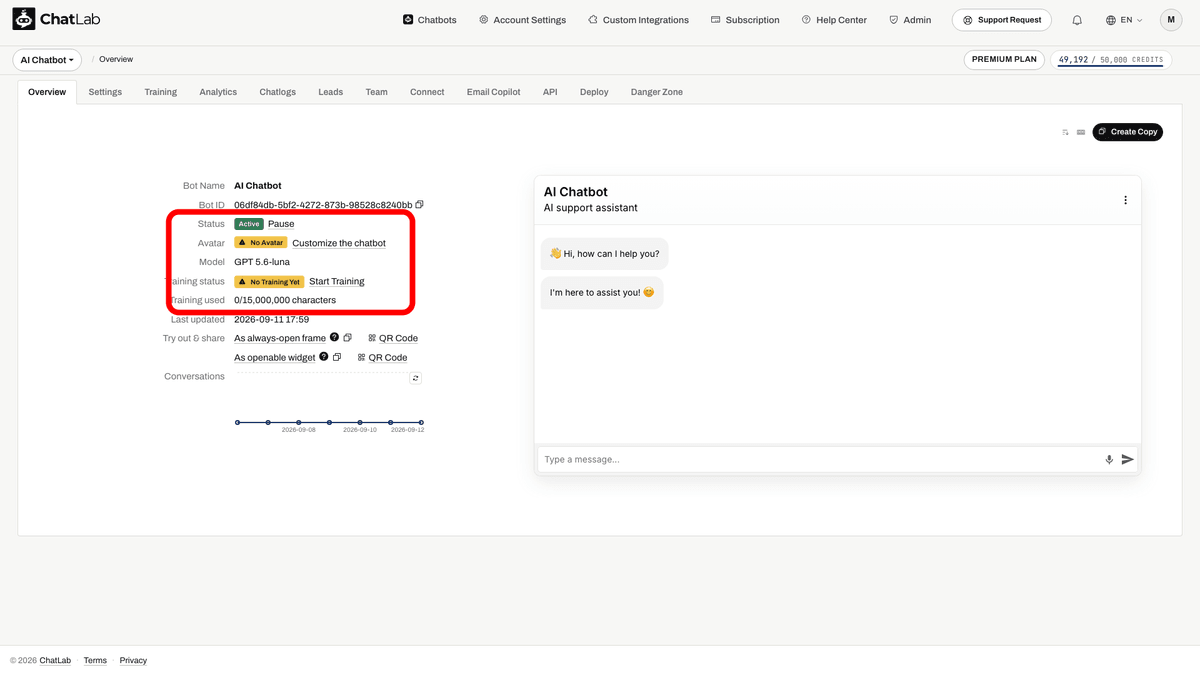Open Account Settings
The image size is (1200, 675).
click(522, 20)
